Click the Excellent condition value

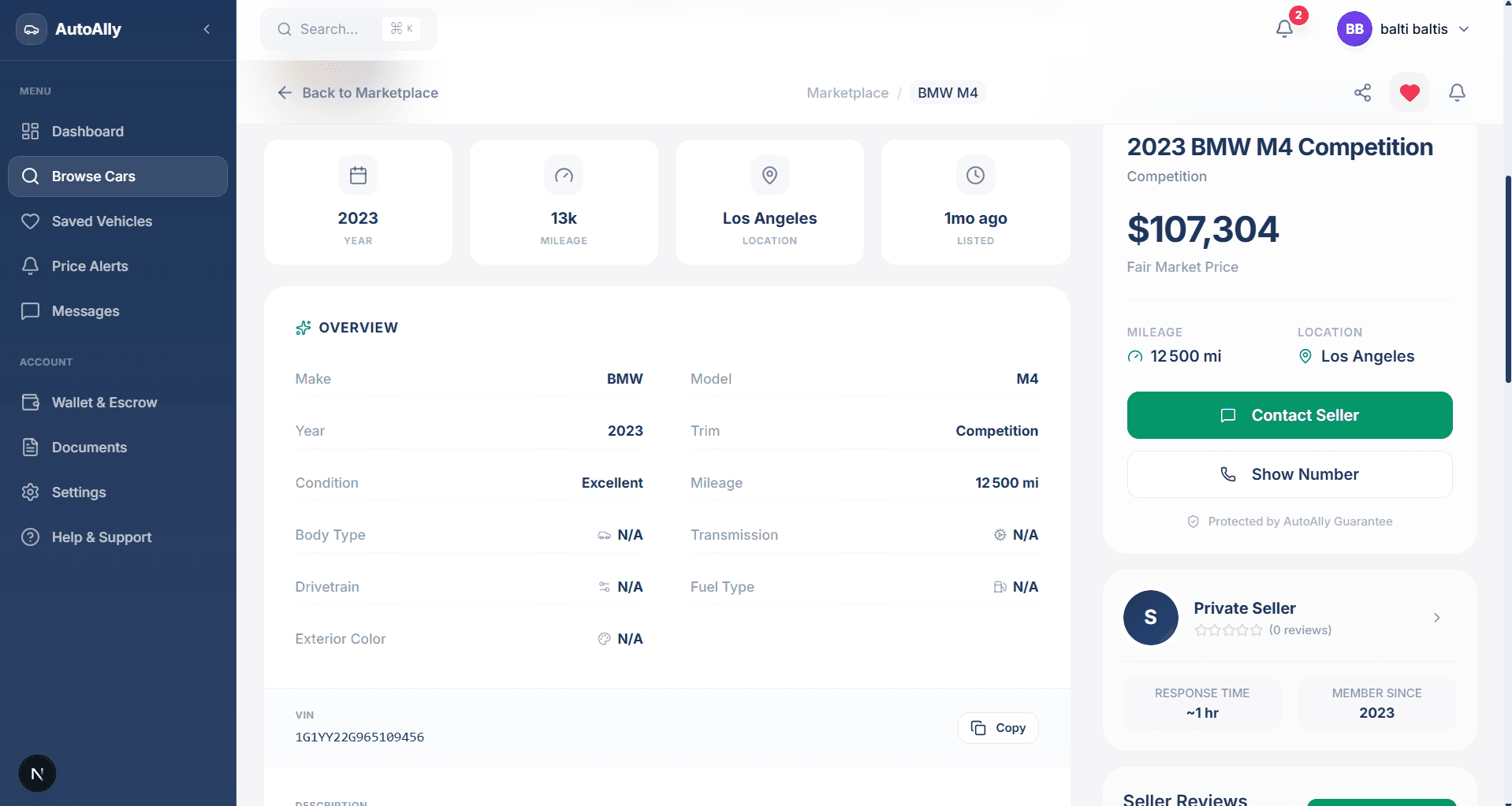[612, 483]
